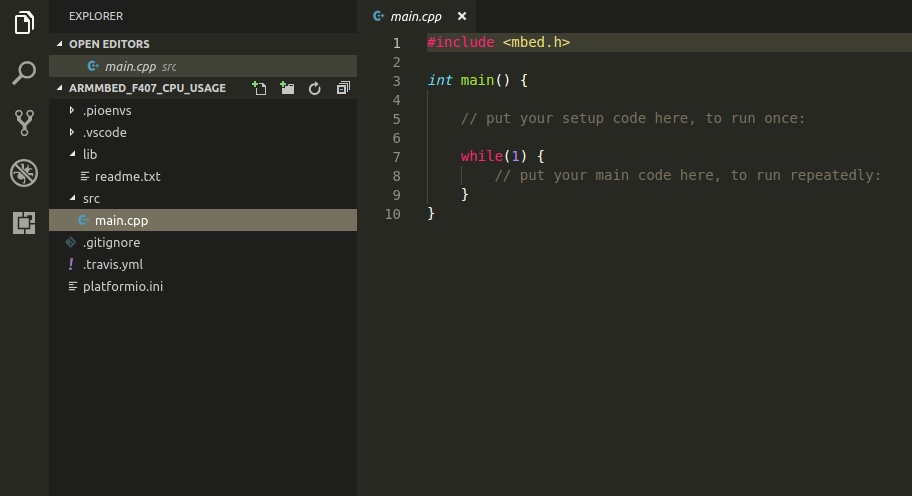Click line number 3 in gutter
This screenshot has width=912, height=496.
[x=397, y=81]
